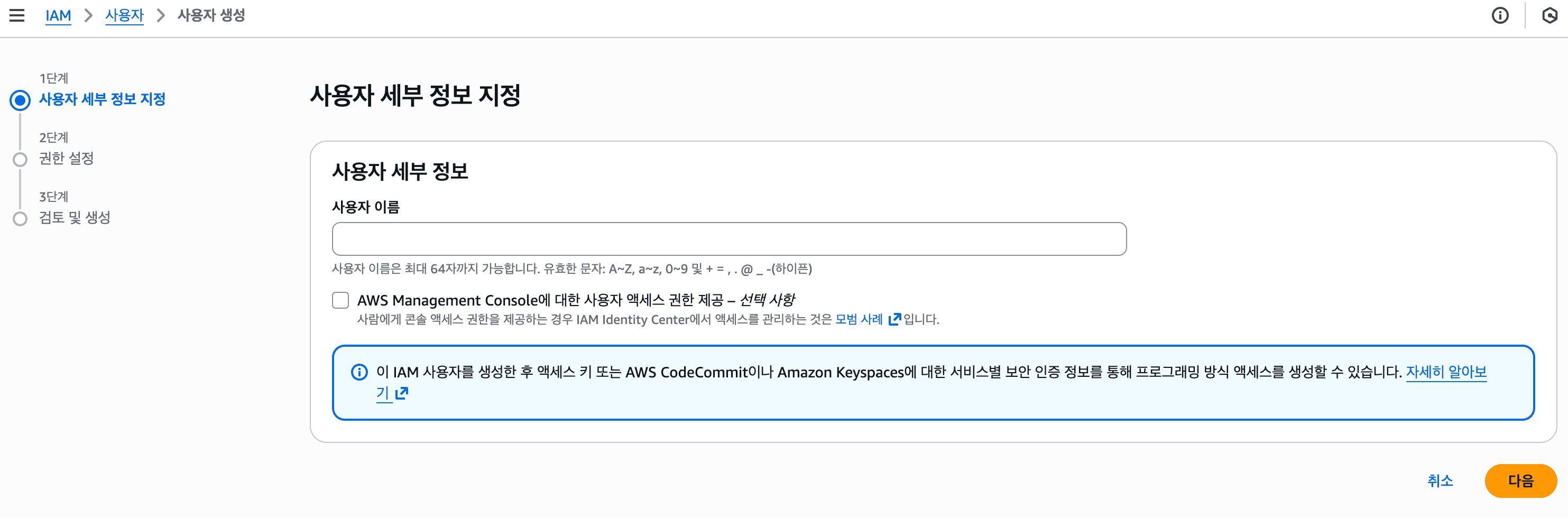The width and height of the screenshot is (1568, 518).
Task: Click the external link icon beside 자세히 알아보기
Action: (x=401, y=393)
